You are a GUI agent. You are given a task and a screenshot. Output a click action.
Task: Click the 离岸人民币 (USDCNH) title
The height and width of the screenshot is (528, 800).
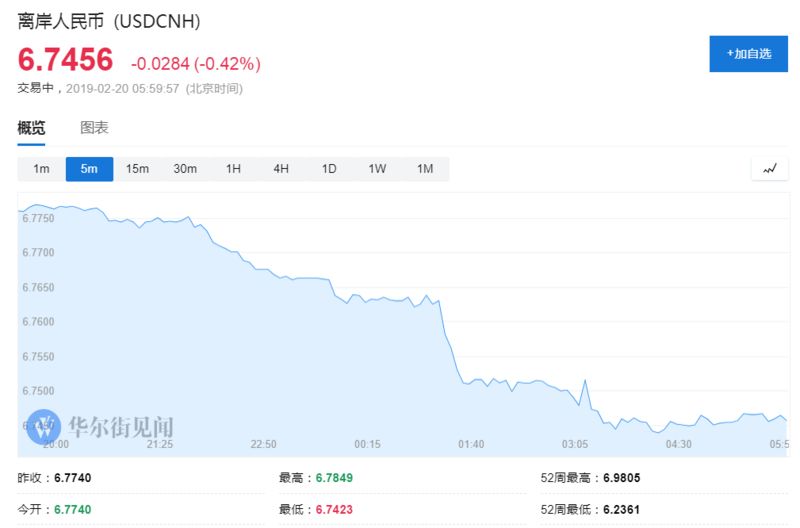[109, 21]
